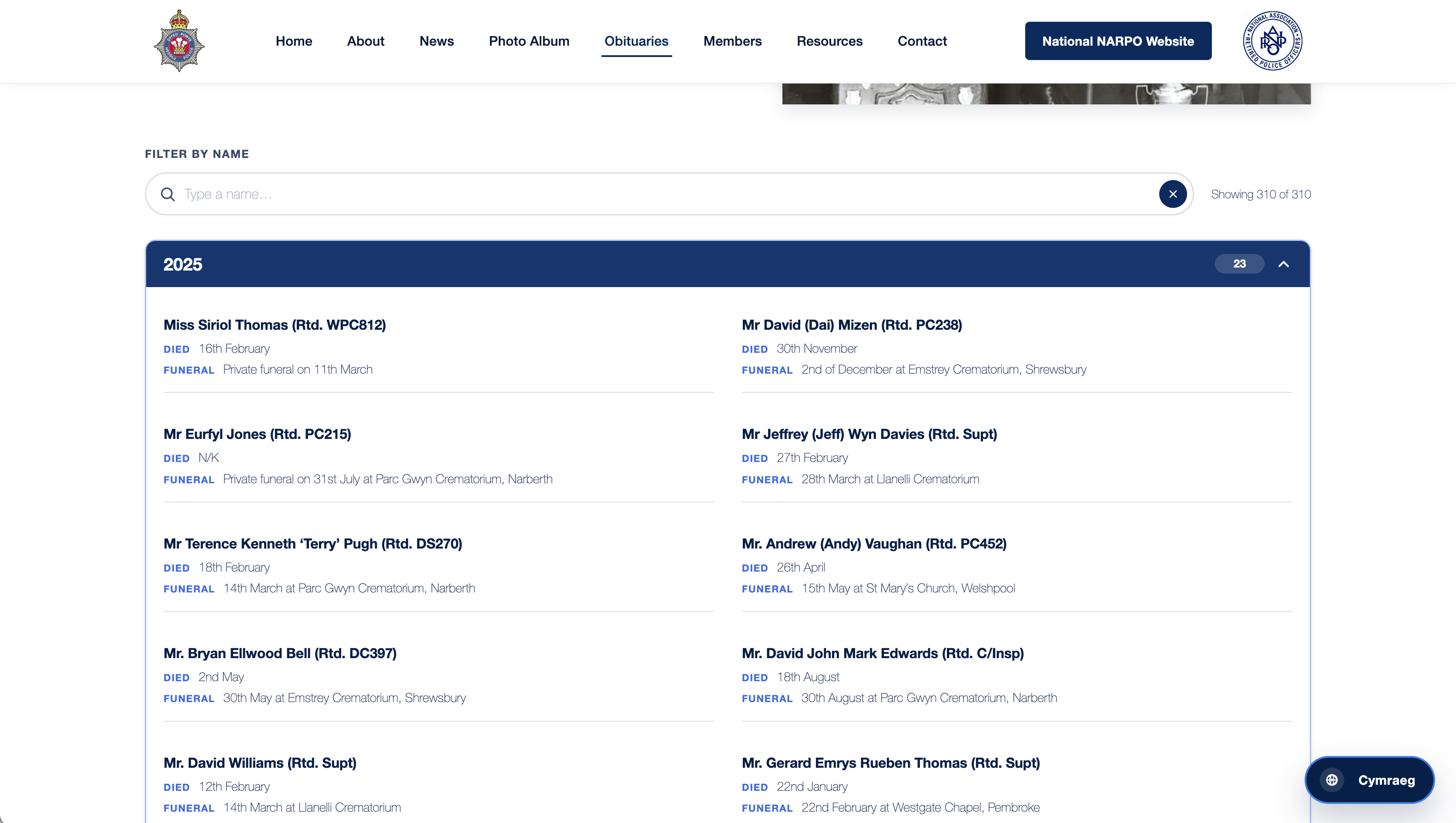Select Mr Jeffrey (Jeff) Wyn Davies entry
The height and width of the screenshot is (823, 1456).
pos(869,434)
